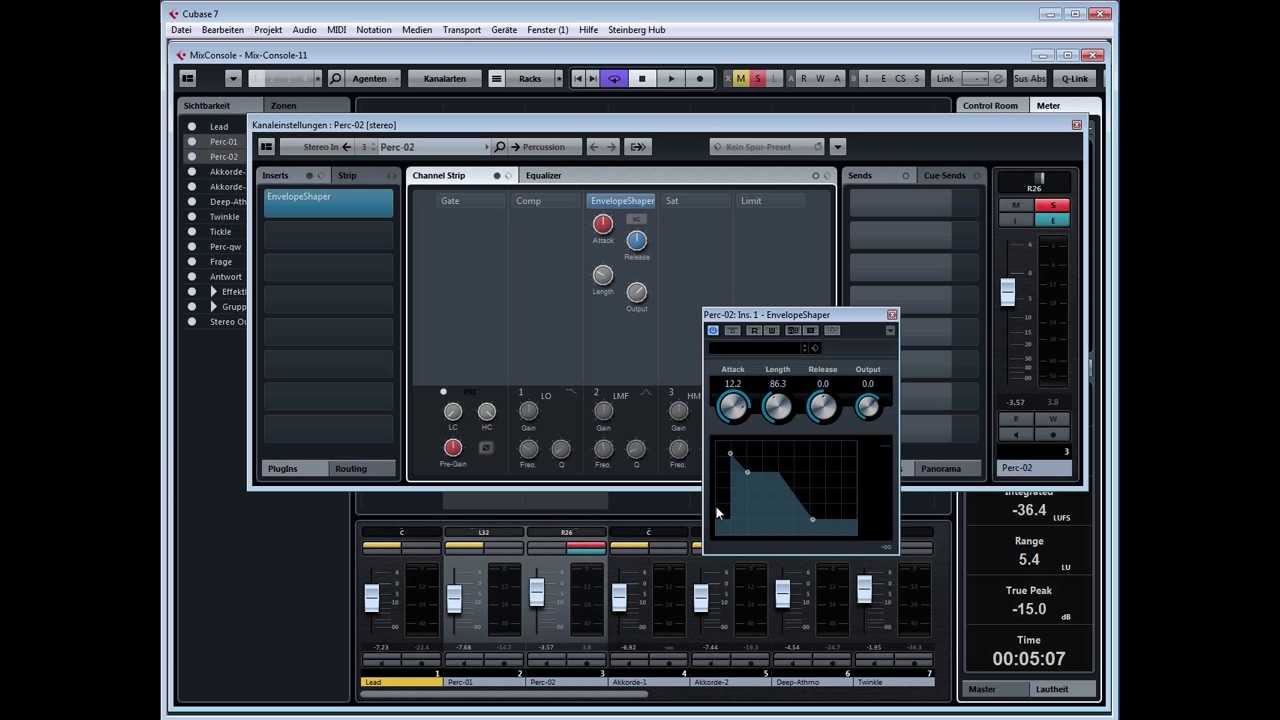Adjust Attack knob in EnvelopeShaper plugin window
The image size is (1280, 720).
point(733,406)
